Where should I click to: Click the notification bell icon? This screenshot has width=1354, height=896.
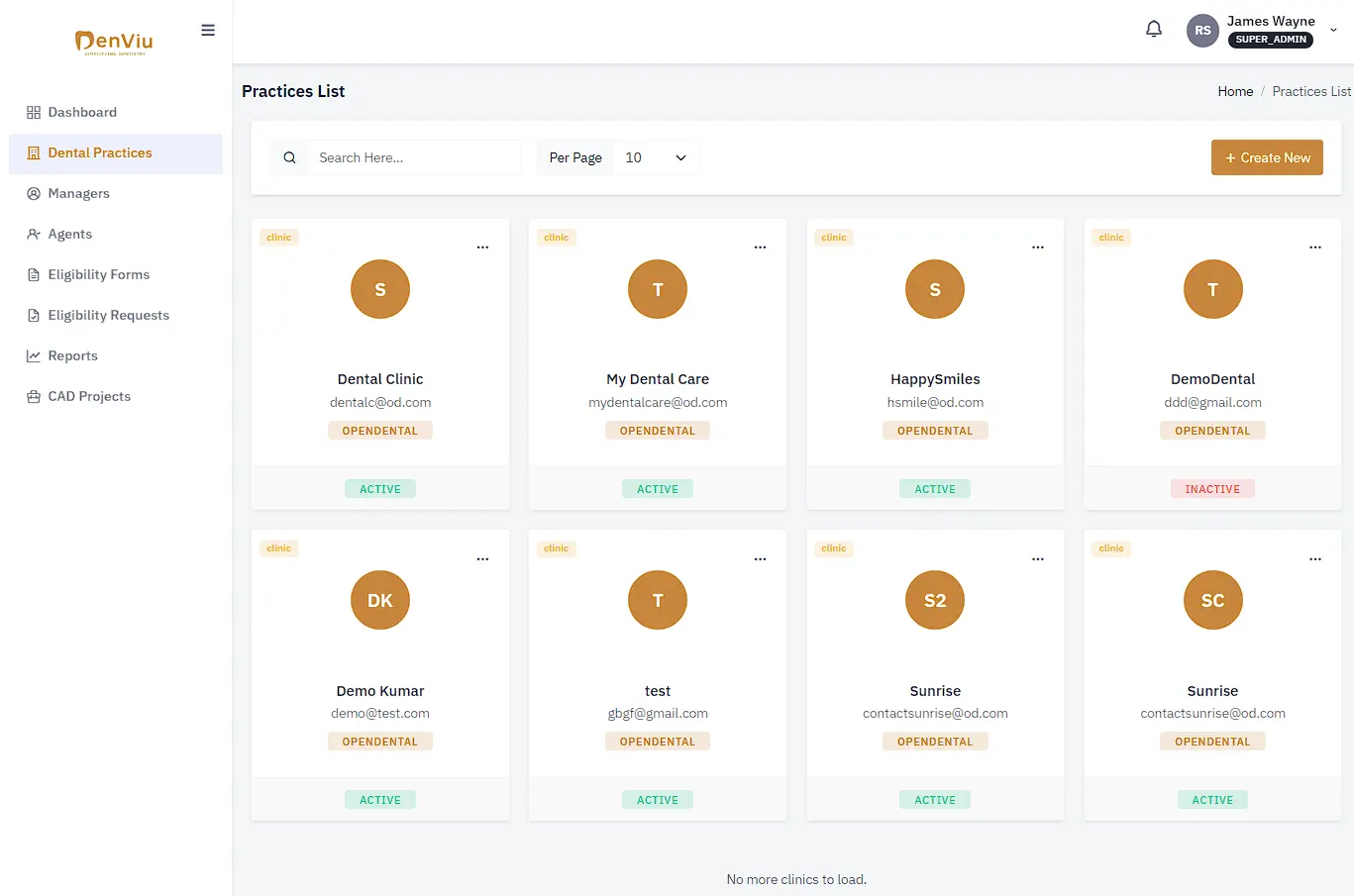[x=1154, y=30]
